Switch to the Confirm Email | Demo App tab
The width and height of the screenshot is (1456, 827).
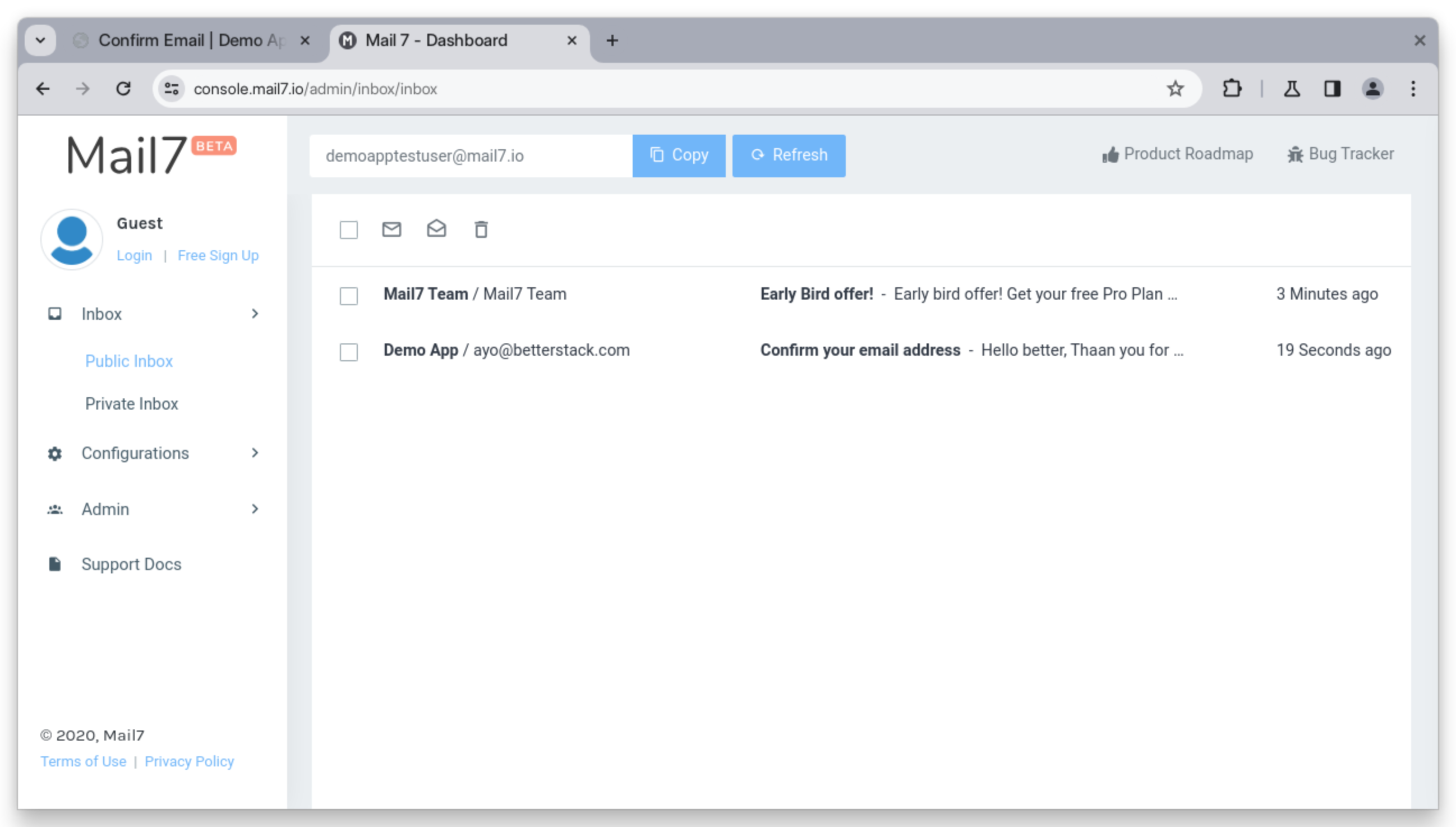(193, 40)
